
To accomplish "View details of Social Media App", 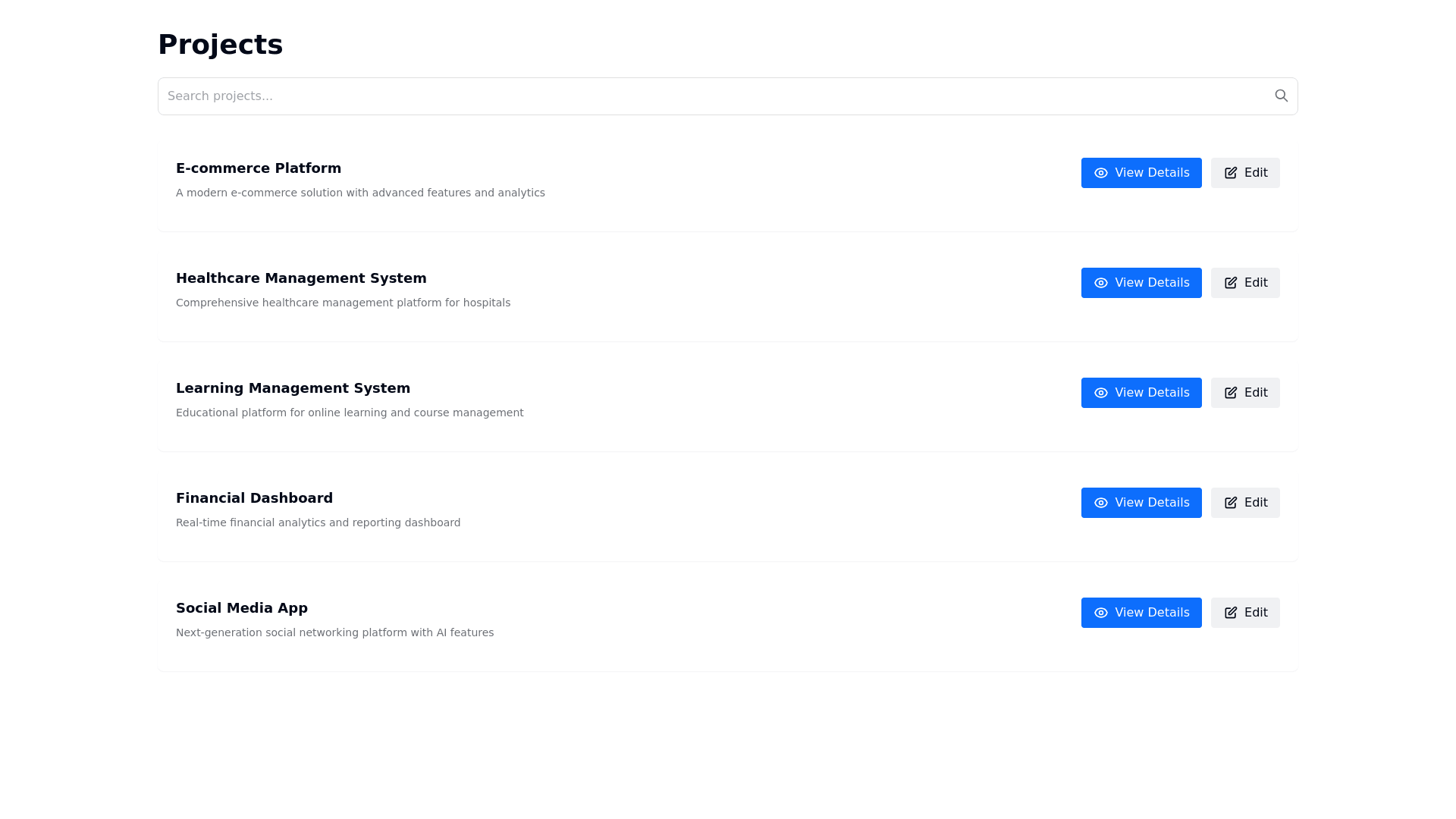I will pos(1141,613).
